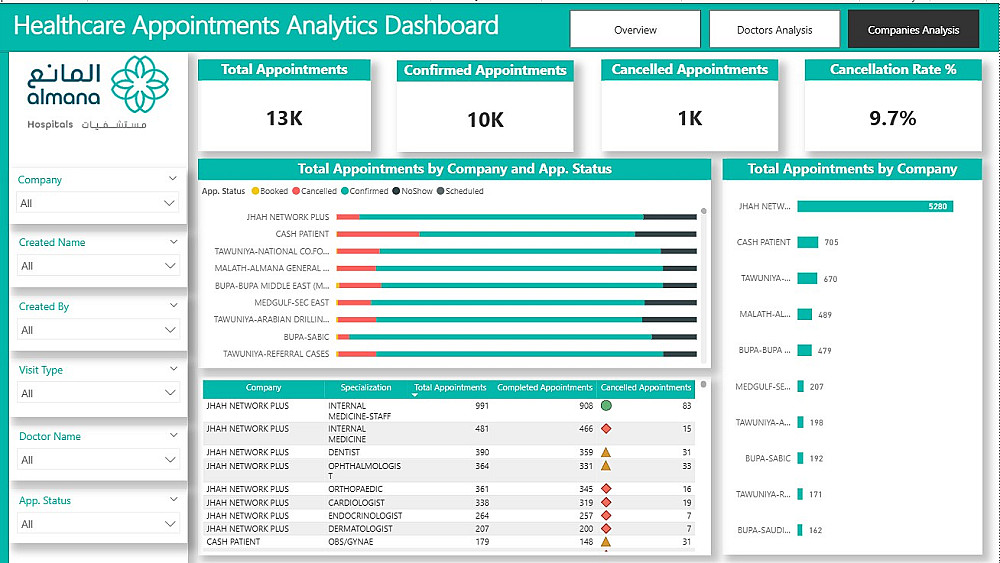This screenshot has height=563, width=1000.
Task: Click the 5280 JHAH NETW... bar
Action: point(875,206)
